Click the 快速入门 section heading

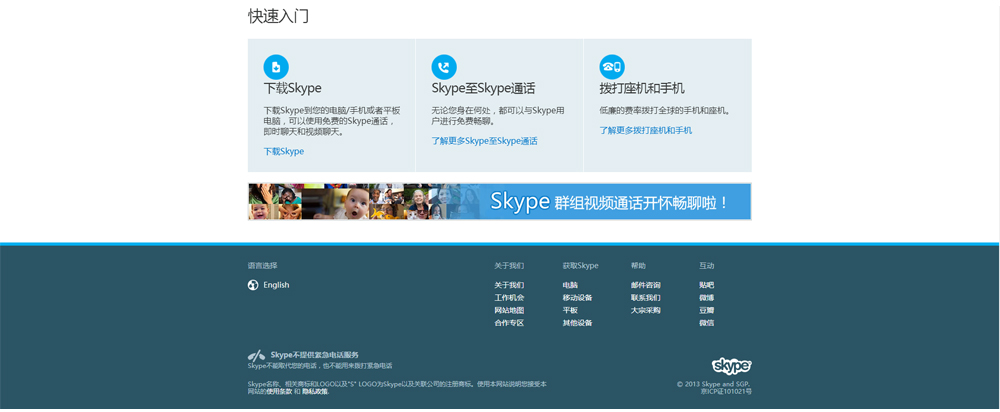point(279,16)
